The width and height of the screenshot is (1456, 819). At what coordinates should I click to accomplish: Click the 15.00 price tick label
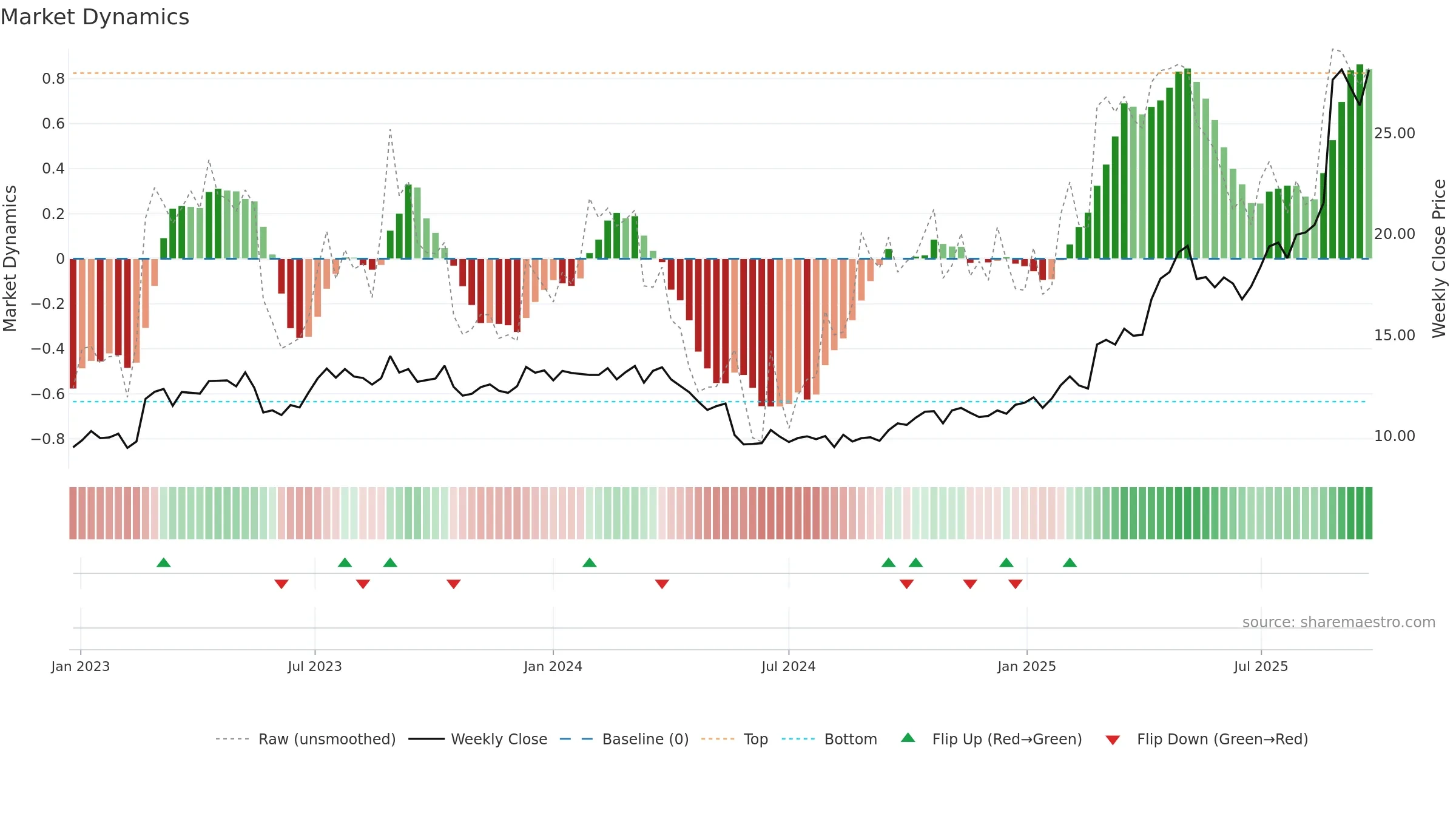point(1395,335)
